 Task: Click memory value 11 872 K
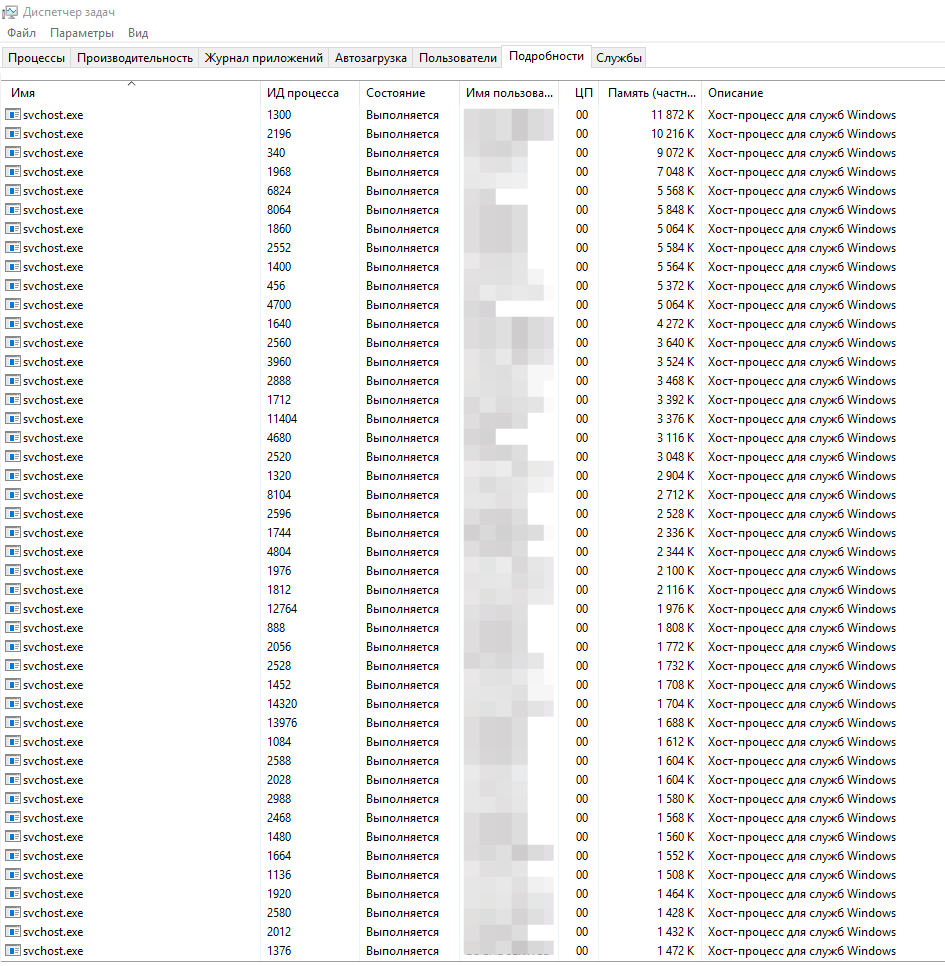click(672, 115)
